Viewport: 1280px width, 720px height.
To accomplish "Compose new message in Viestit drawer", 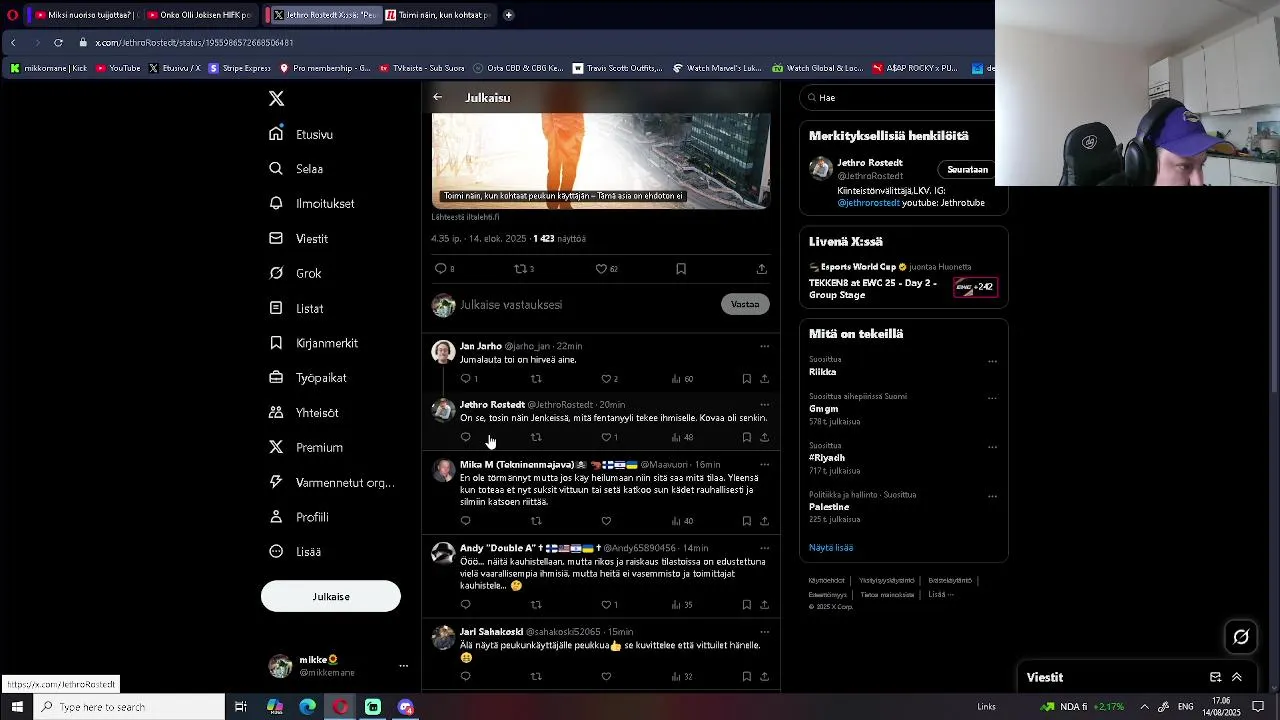I will pyautogui.click(x=1215, y=677).
